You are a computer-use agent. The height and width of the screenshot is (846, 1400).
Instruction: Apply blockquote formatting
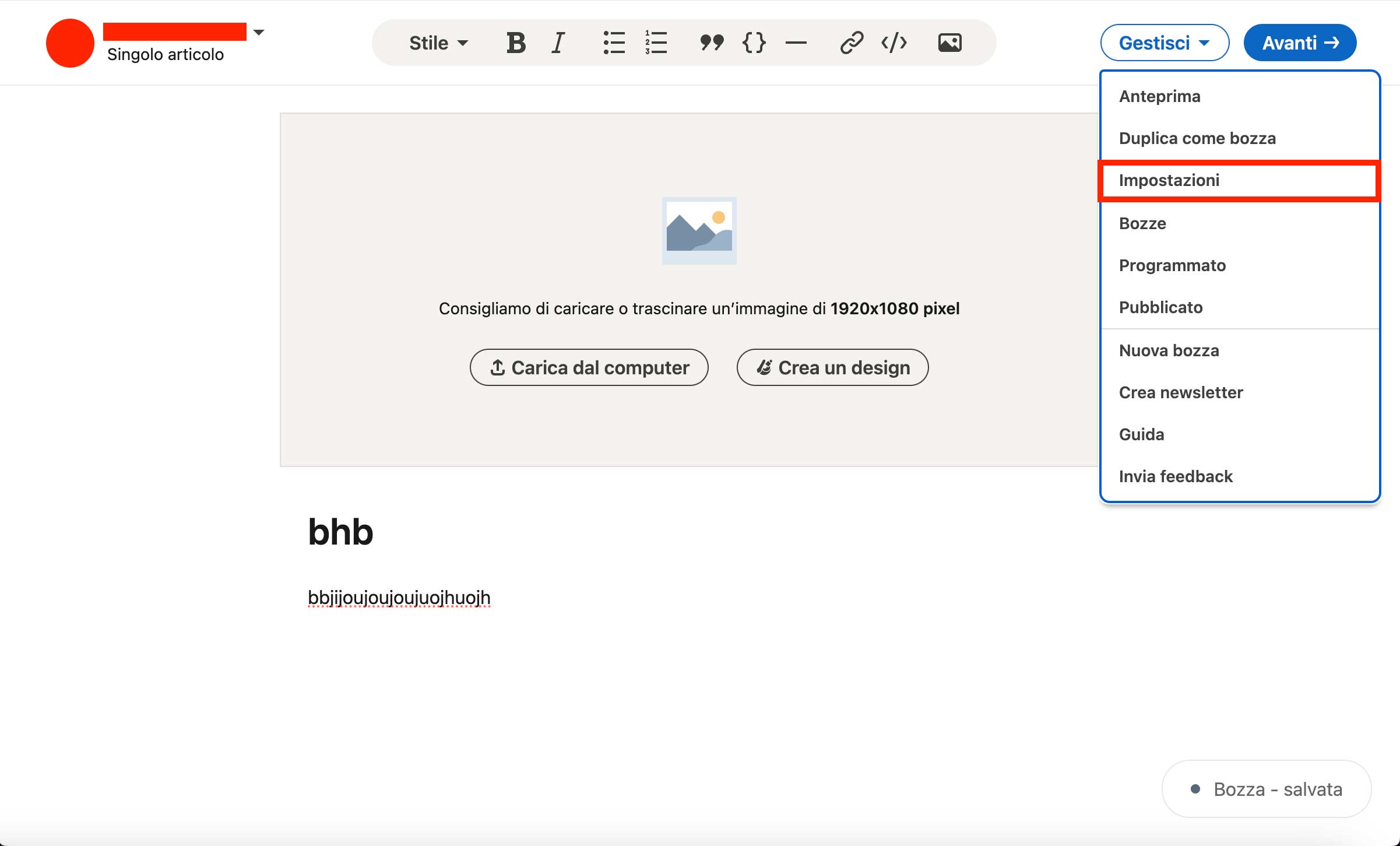[712, 43]
